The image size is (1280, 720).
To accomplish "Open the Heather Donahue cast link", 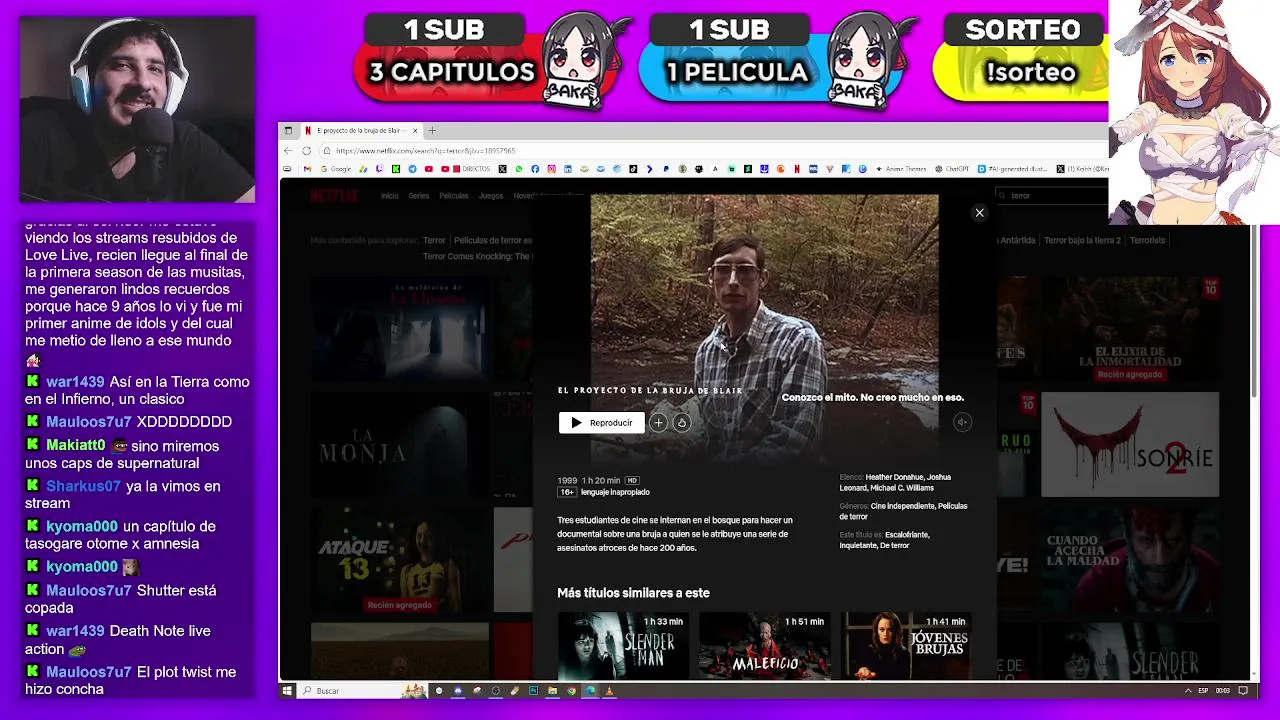I will (x=894, y=477).
